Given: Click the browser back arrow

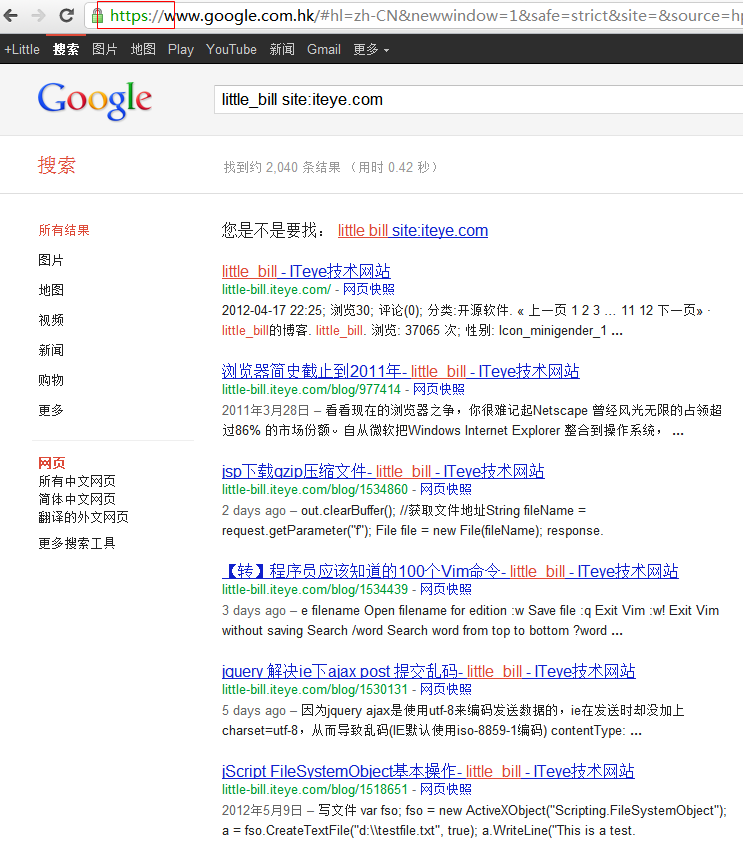Looking at the screenshot, I should click(11, 16).
